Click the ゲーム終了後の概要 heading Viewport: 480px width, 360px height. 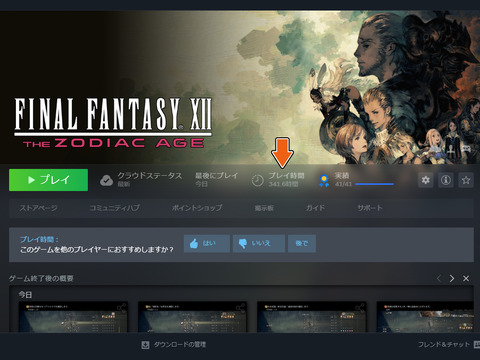click(41, 278)
